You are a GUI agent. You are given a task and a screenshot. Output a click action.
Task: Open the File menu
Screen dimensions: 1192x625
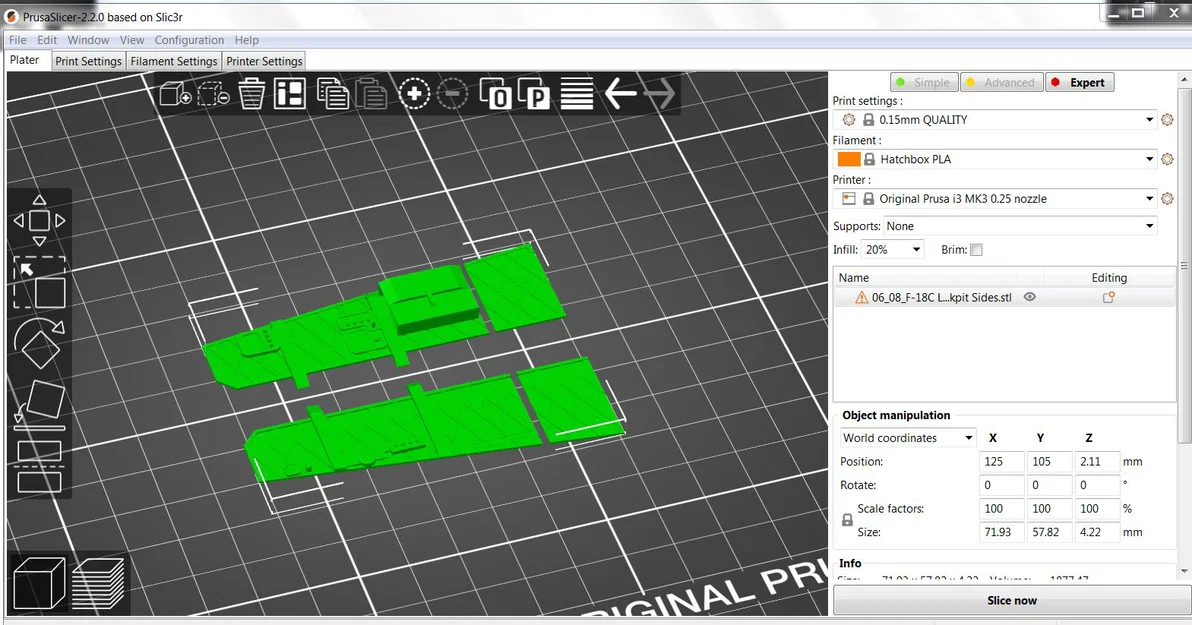pos(17,40)
